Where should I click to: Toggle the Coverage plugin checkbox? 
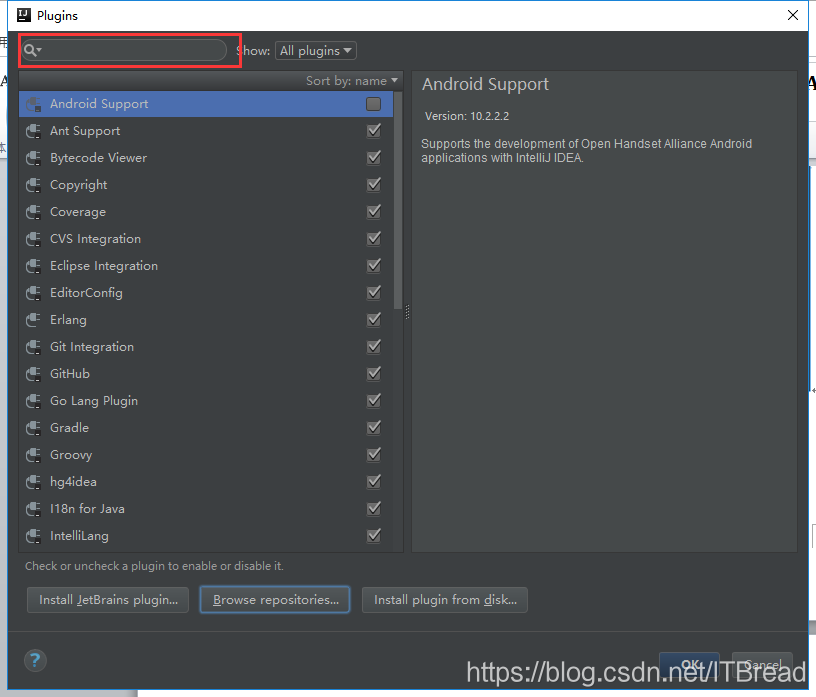[374, 212]
